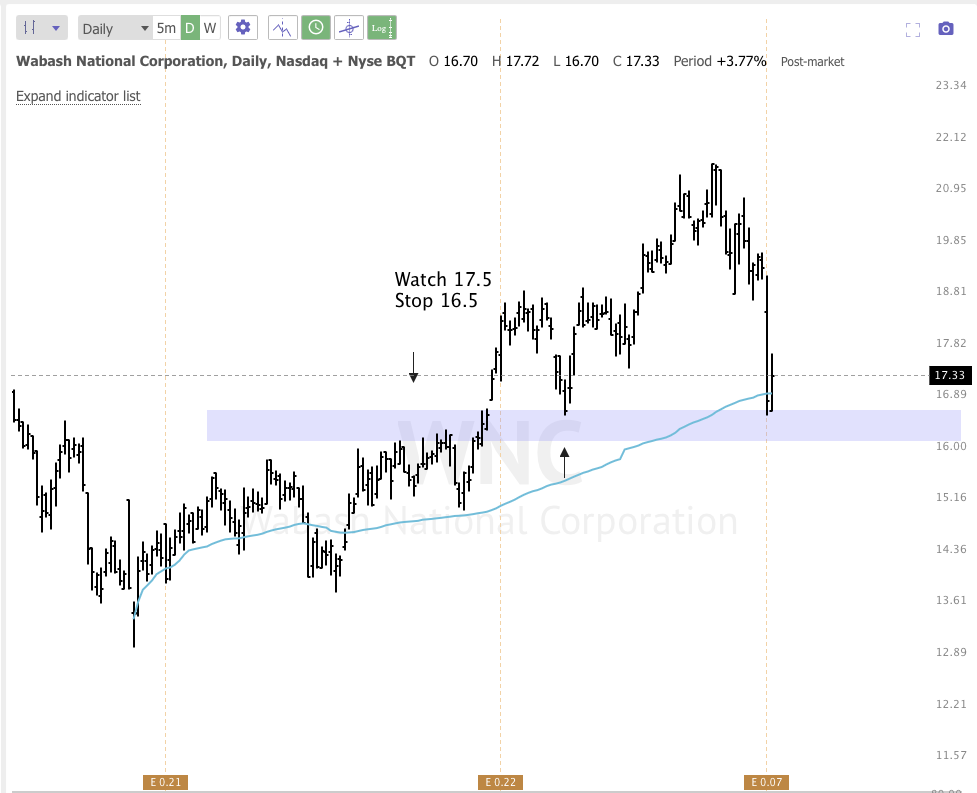Screen dimensions: 977x793
Task: Click the 17.33 price label on the axis
Action: (x=948, y=375)
